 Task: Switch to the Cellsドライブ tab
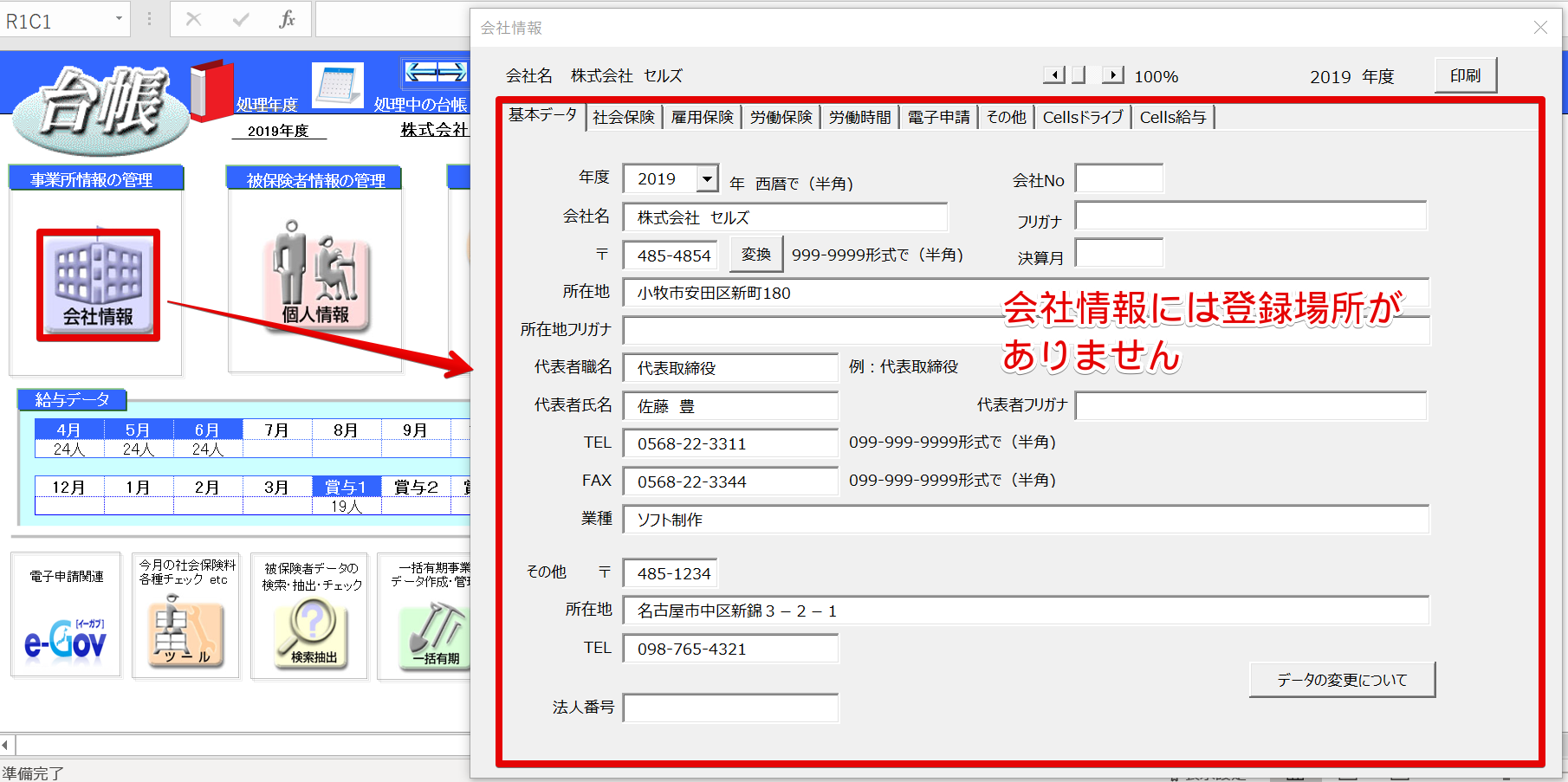click(x=1083, y=117)
